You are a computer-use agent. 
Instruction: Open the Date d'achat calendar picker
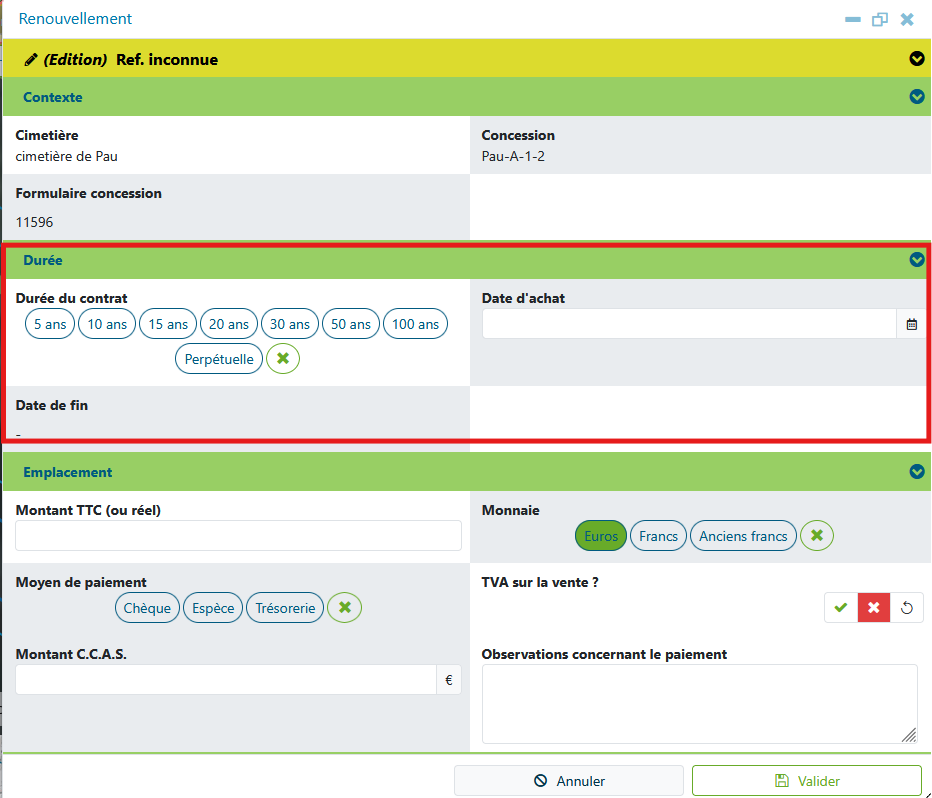(x=911, y=324)
